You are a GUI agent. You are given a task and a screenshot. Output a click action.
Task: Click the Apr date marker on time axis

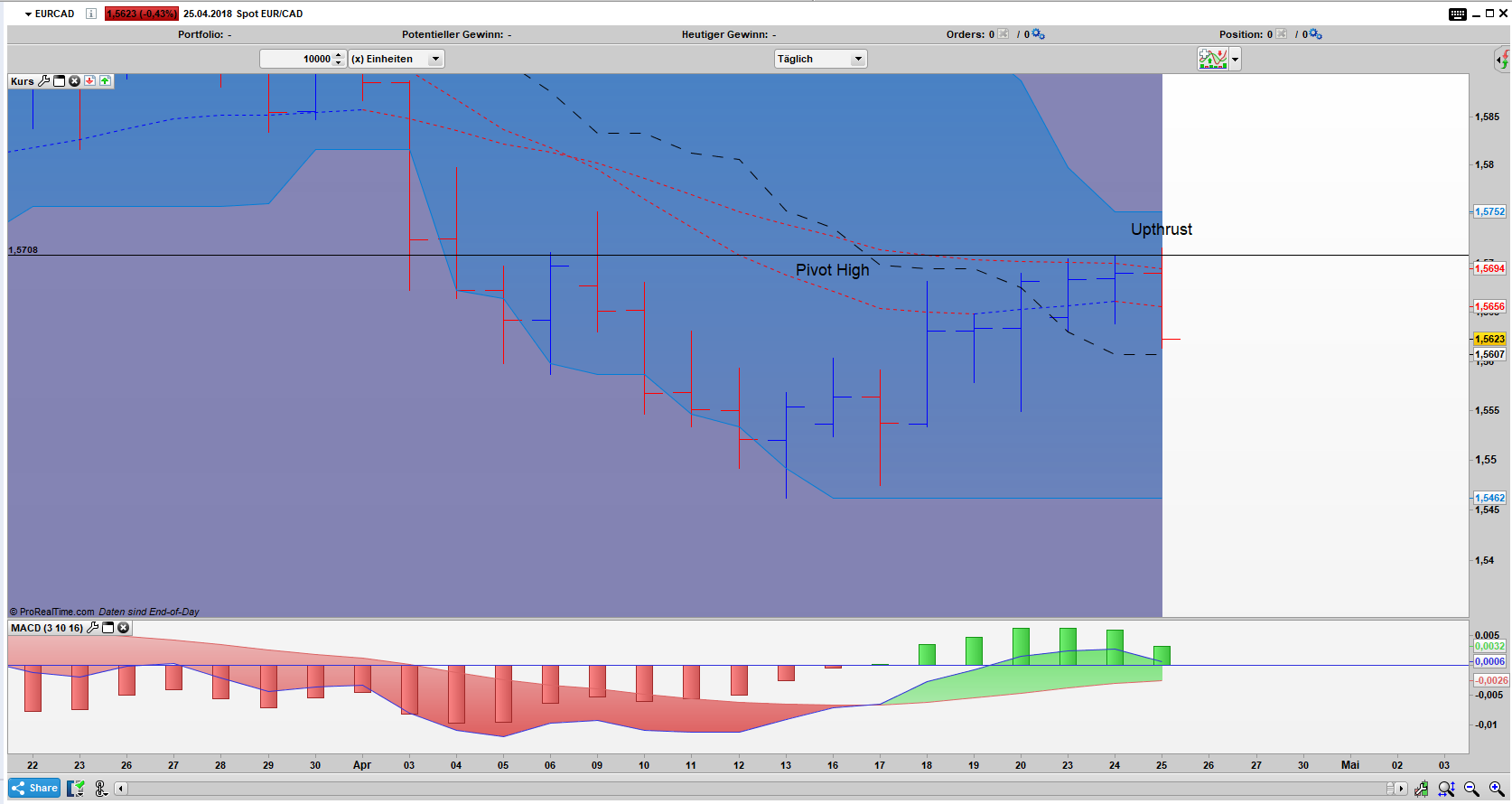coord(362,765)
